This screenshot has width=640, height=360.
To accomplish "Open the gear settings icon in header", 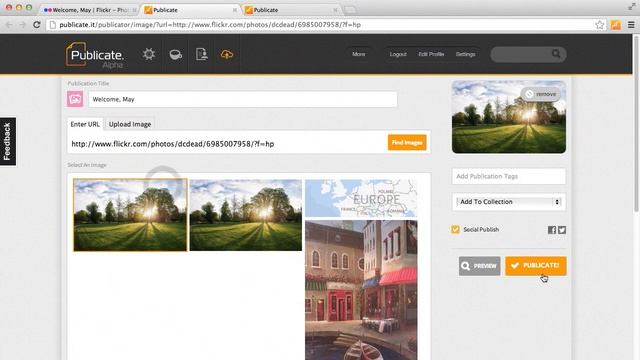I will (149, 54).
